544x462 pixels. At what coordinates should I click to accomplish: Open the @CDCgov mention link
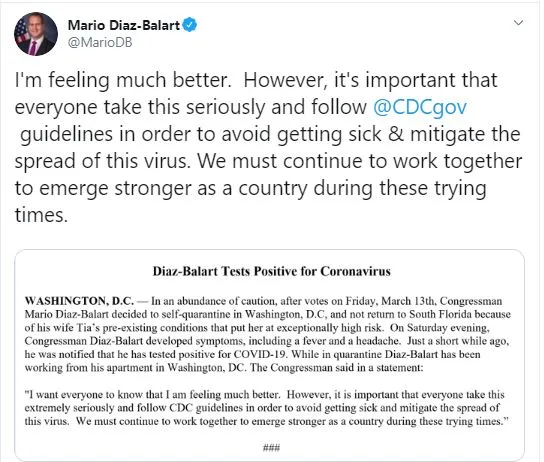point(420,107)
